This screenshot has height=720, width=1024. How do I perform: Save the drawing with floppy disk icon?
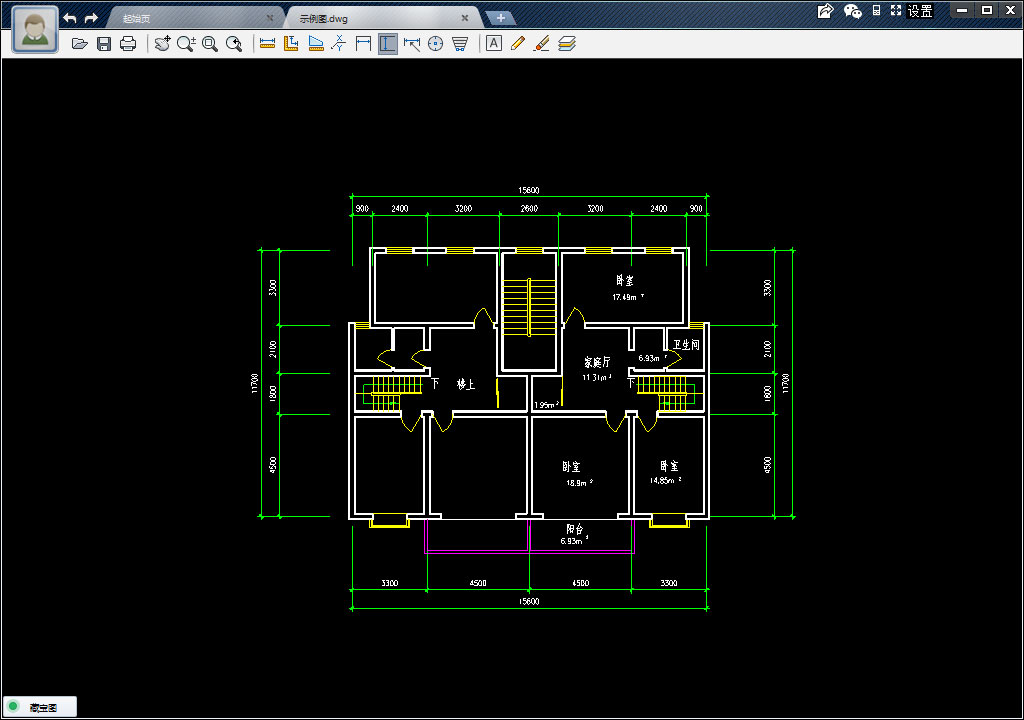(104, 44)
